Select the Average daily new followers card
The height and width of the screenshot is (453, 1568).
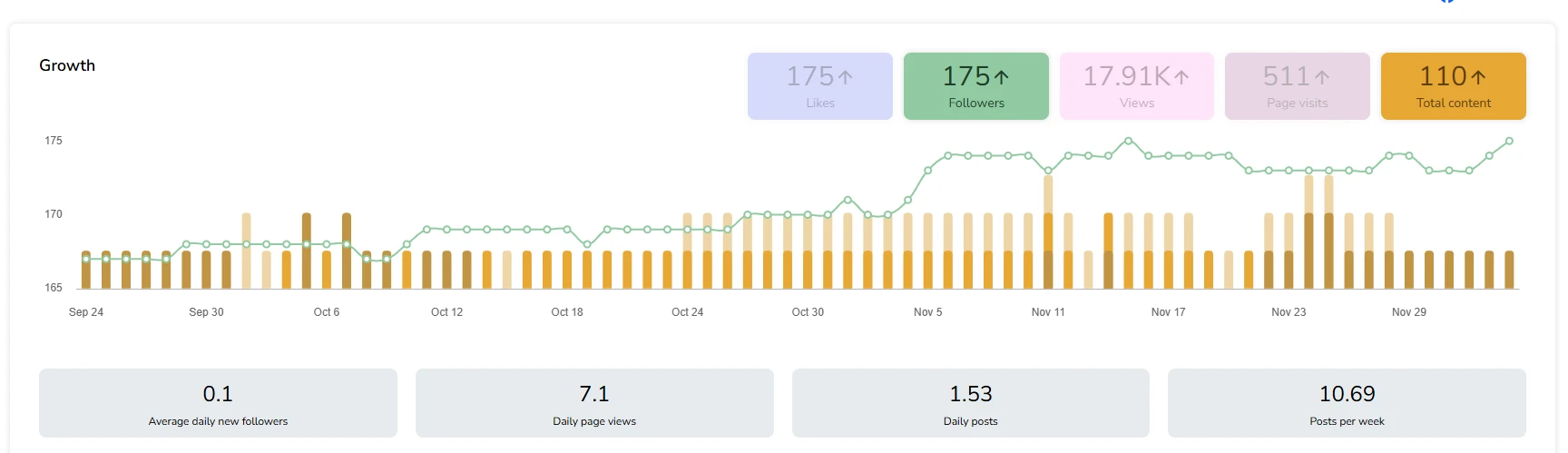tap(218, 403)
